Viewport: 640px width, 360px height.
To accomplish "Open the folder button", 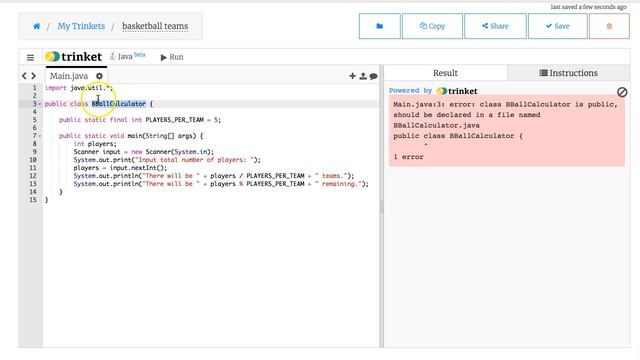I will [380, 26].
